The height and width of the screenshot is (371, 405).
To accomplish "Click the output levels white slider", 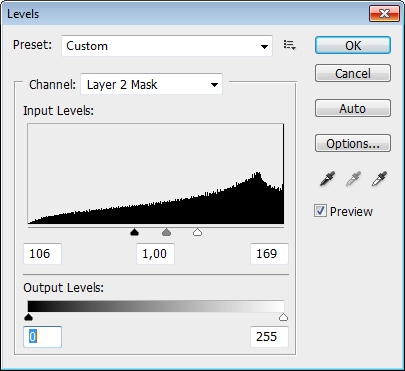I will [x=283, y=317].
